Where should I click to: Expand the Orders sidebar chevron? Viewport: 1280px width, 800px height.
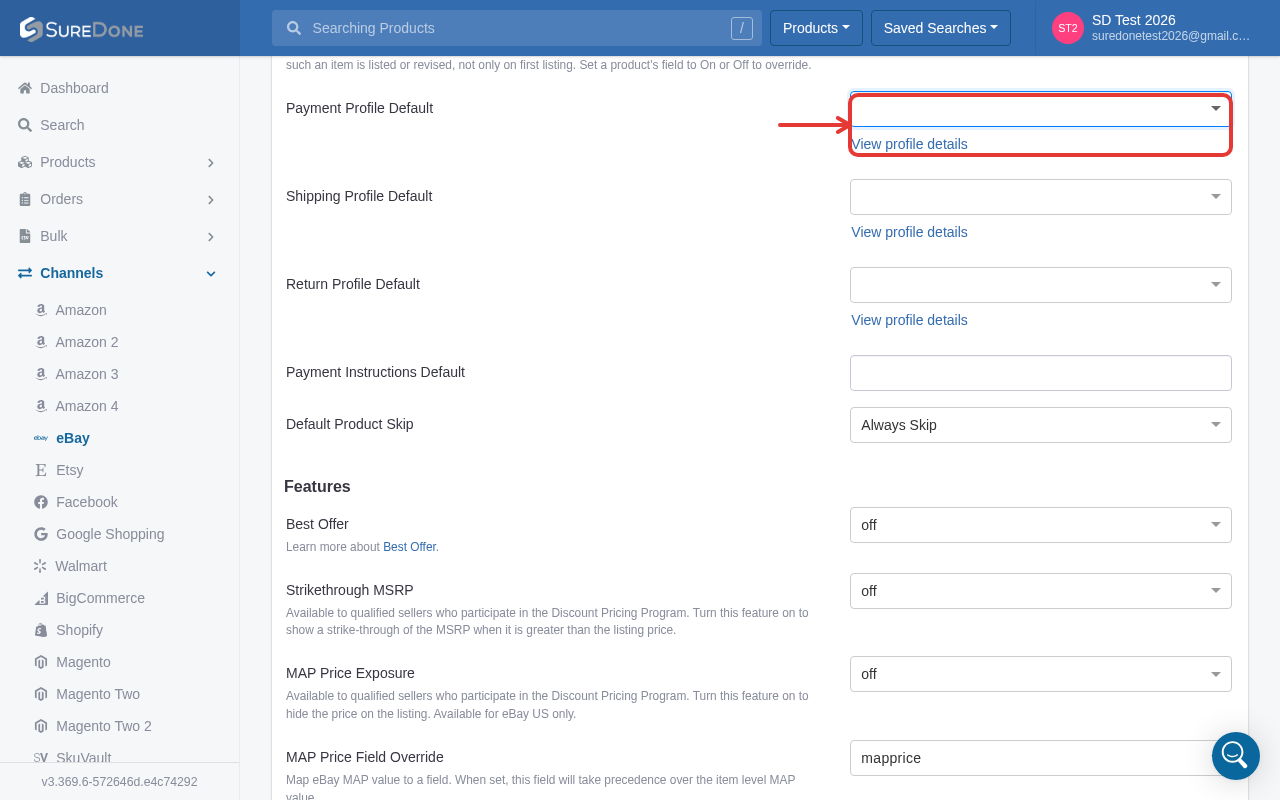[211, 199]
